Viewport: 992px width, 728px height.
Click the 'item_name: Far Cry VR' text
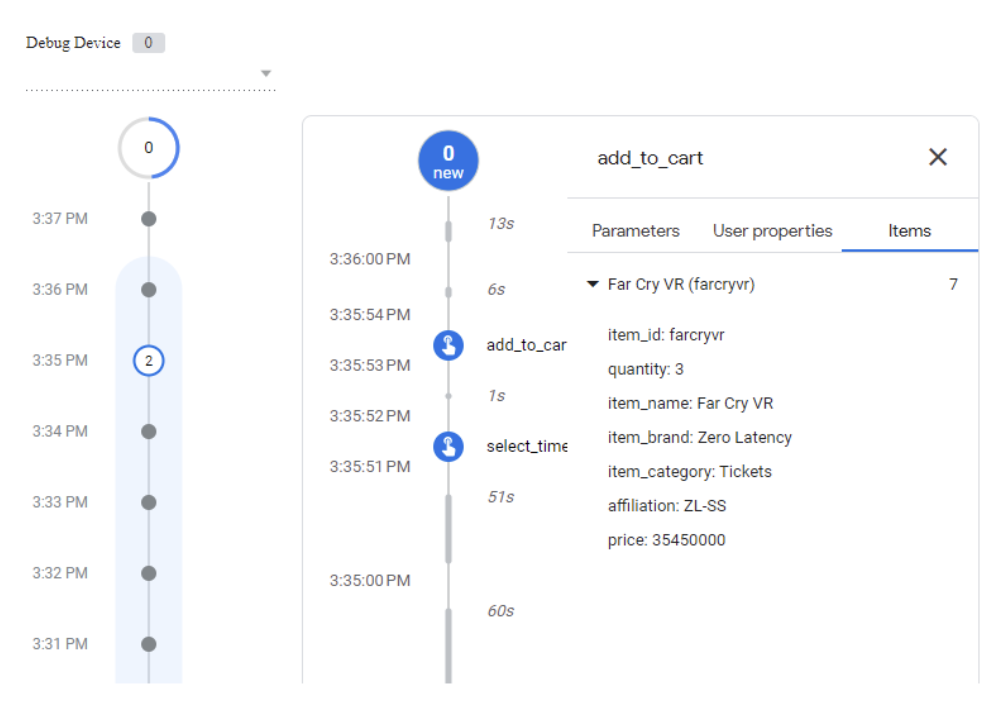690,403
